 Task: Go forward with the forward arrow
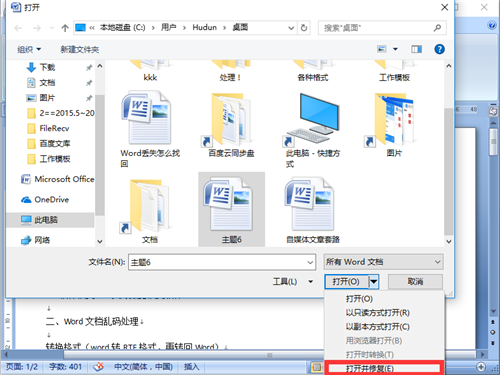[x=37, y=28]
